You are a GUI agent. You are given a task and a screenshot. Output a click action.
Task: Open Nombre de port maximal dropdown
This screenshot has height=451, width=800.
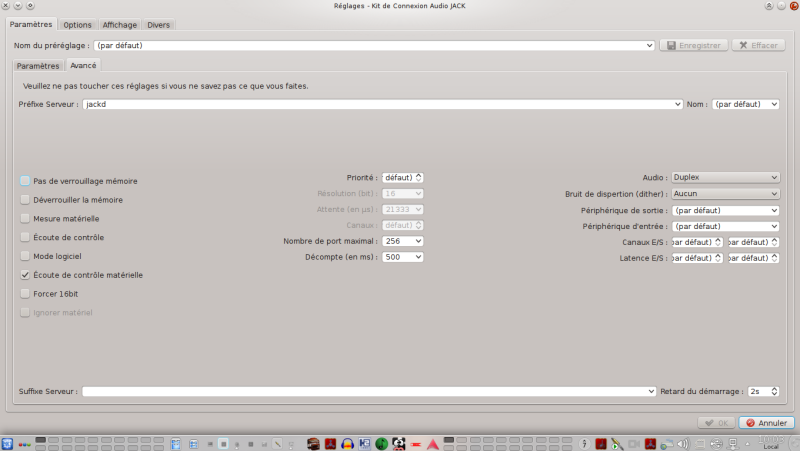coord(403,241)
